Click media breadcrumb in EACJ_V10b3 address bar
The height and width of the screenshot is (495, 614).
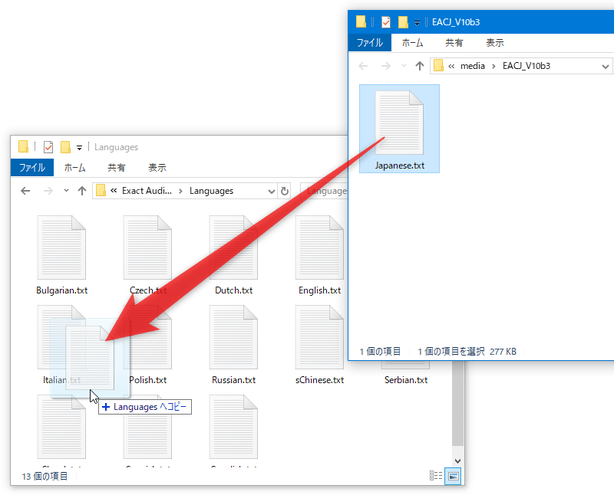coord(472,66)
